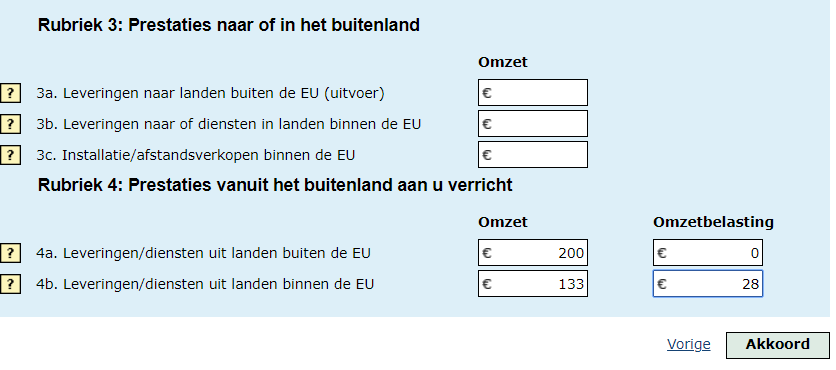Screen dimensions: 836x370
Task: Click the 3c Installatie/afstandsverkopen label
Action: 196,155
